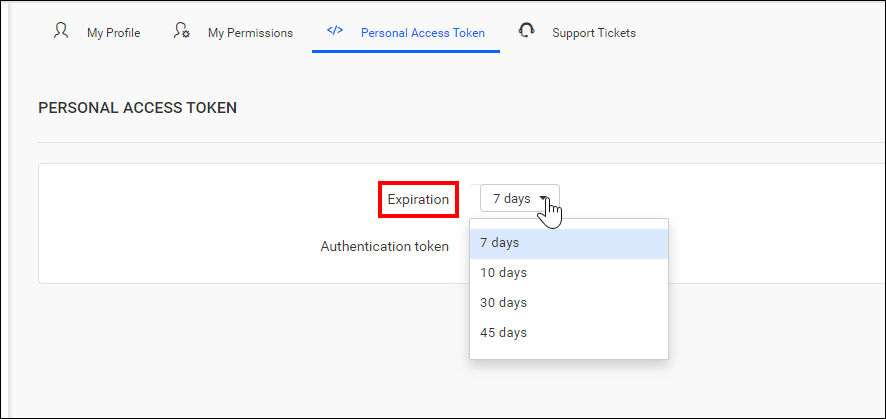Go to the Support Tickets tab

pos(577,33)
